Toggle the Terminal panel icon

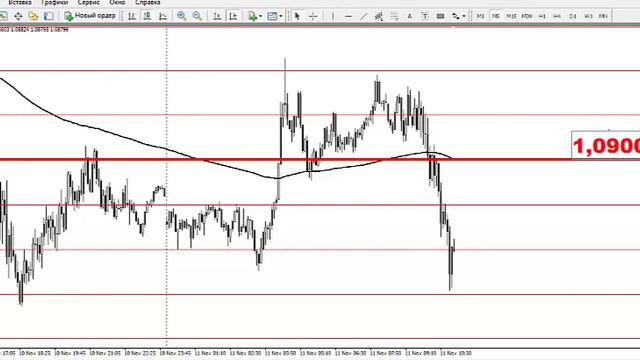(49, 16)
